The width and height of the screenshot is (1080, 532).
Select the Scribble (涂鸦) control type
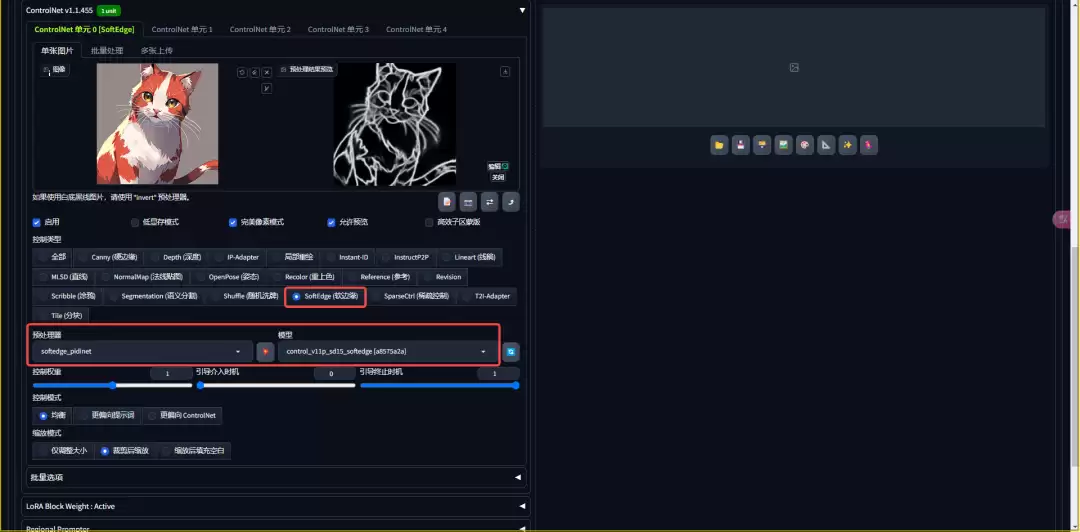tap(67, 296)
